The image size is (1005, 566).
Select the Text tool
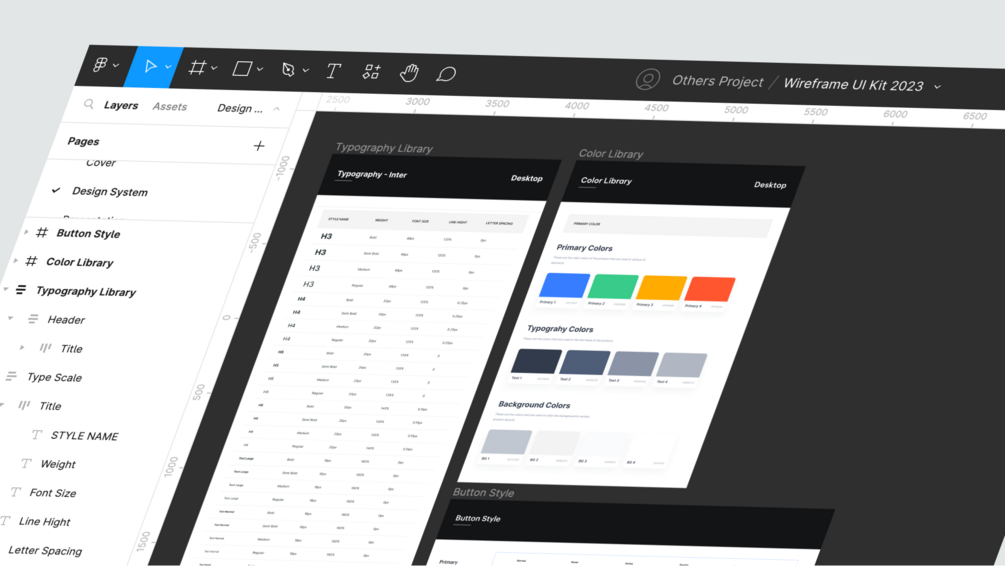click(333, 71)
